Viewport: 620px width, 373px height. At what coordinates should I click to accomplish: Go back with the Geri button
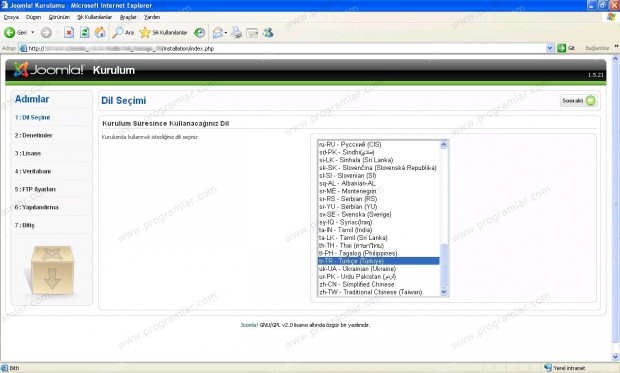pyautogui.click(x=15, y=32)
